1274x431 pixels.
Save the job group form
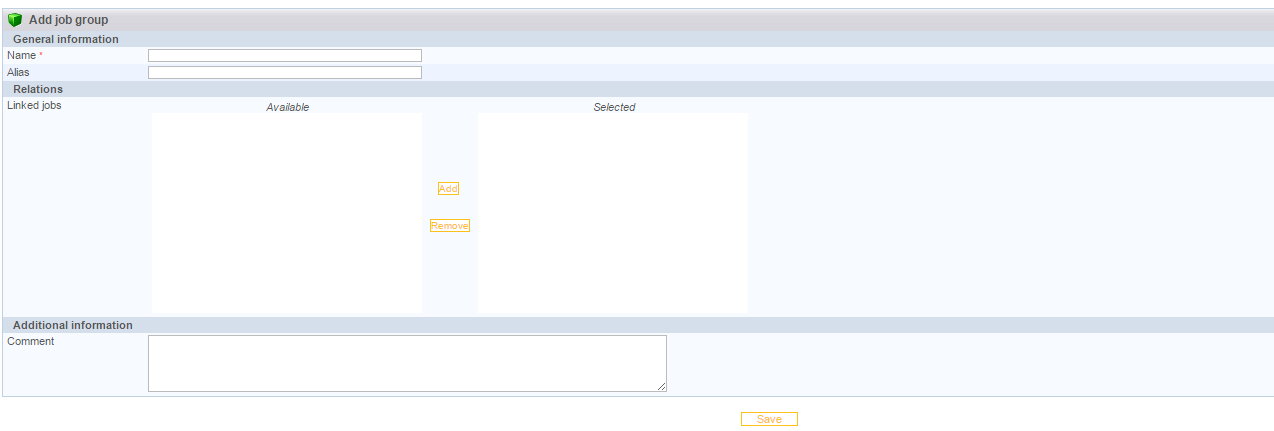pos(769,419)
